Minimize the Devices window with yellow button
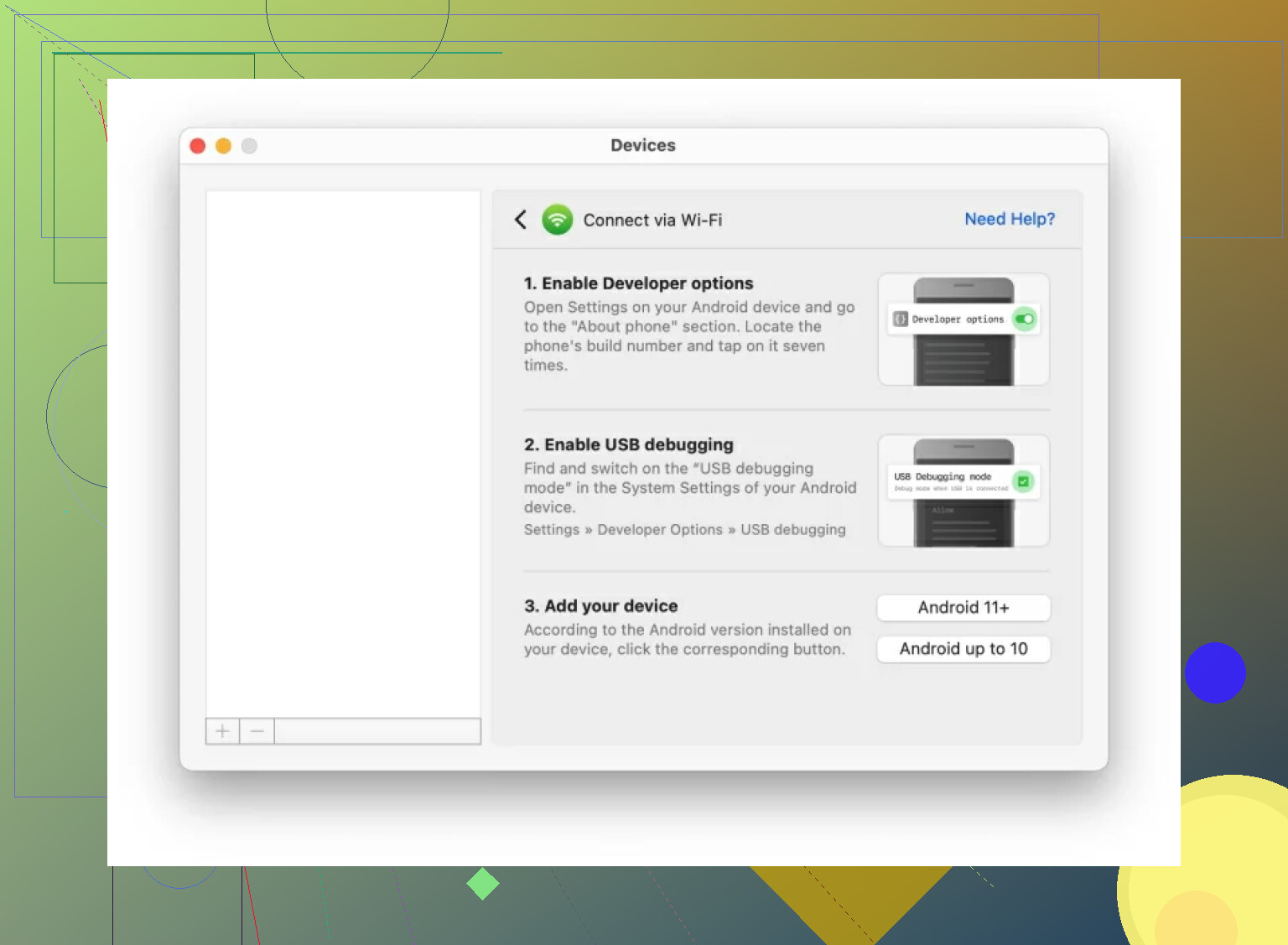The image size is (1288, 945). (x=223, y=146)
